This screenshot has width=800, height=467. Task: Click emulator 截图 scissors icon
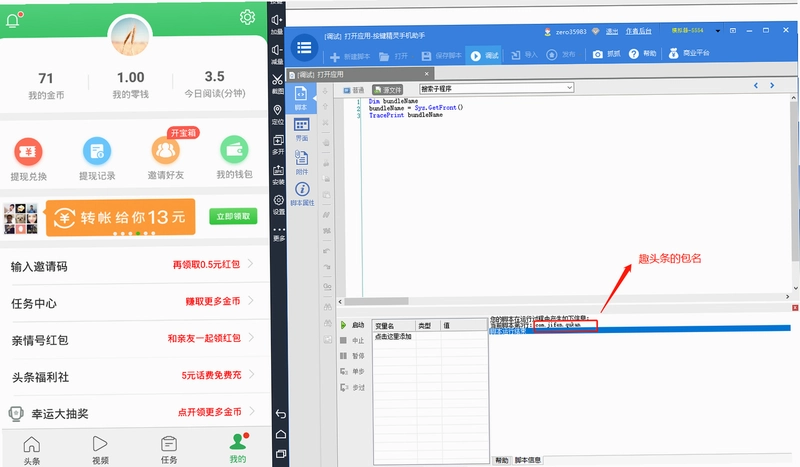[x=277, y=84]
